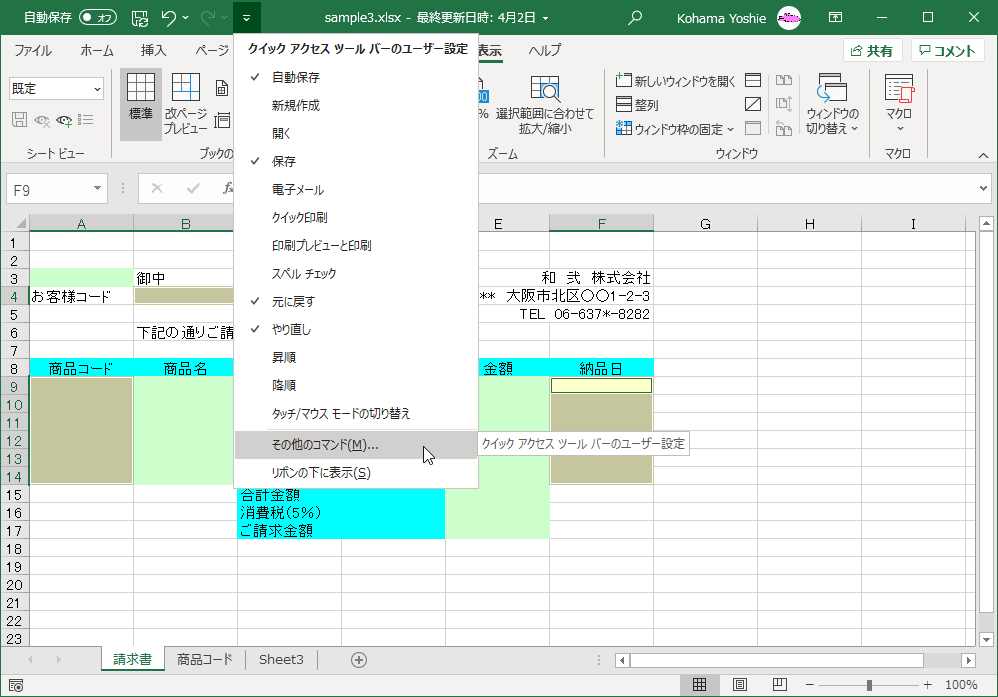The width and height of the screenshot is (998, 697).
Task: Click the 整列 arrange windows icon
Action: (x=624, y=104)
